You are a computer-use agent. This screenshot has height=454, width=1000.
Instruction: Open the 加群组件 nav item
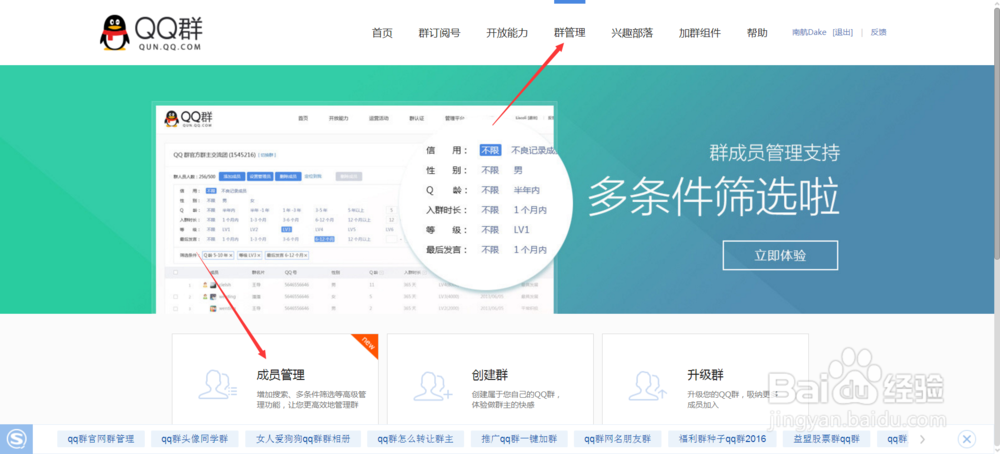tap(700, 33)
